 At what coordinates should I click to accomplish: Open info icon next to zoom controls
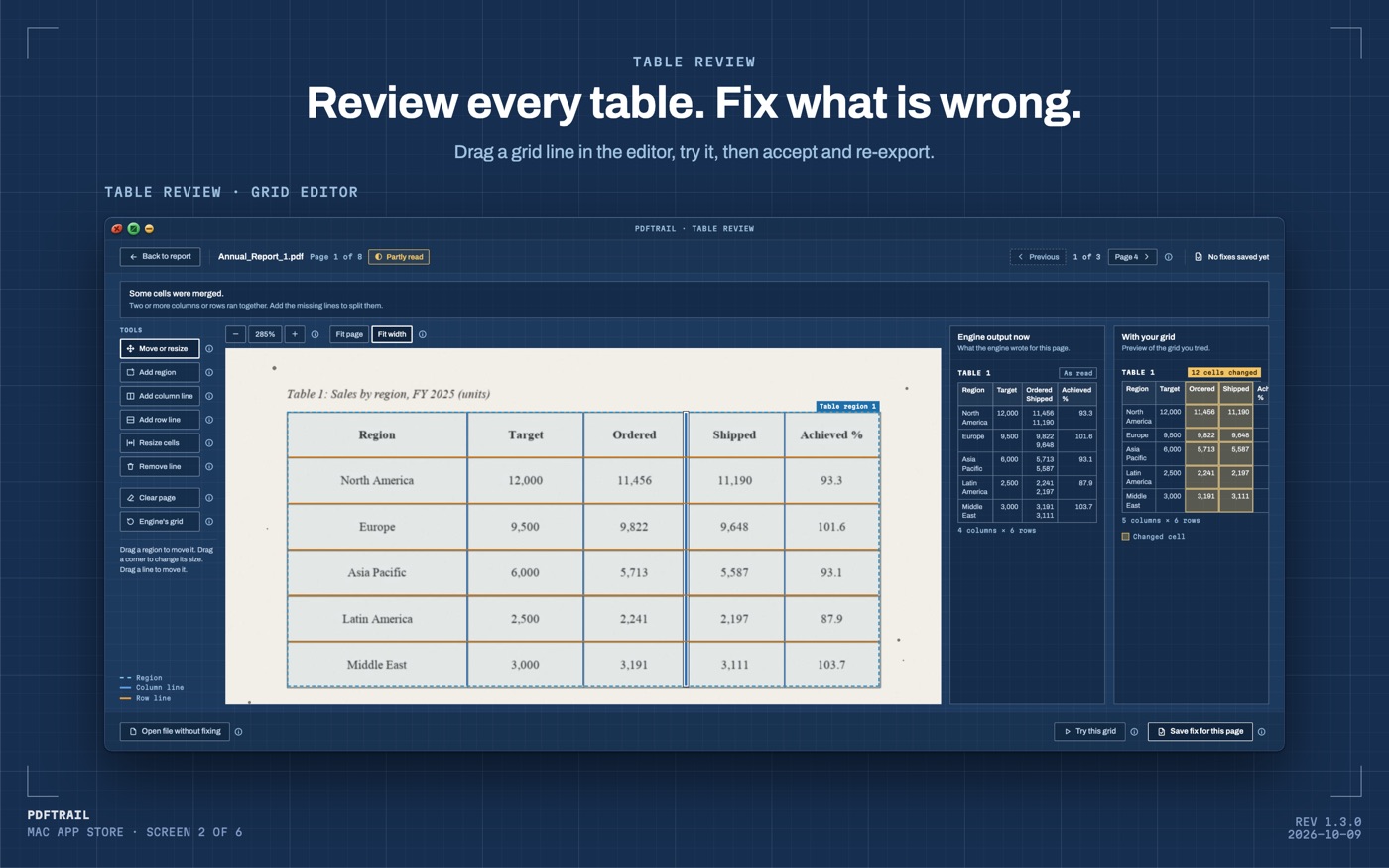coord(316,334)
